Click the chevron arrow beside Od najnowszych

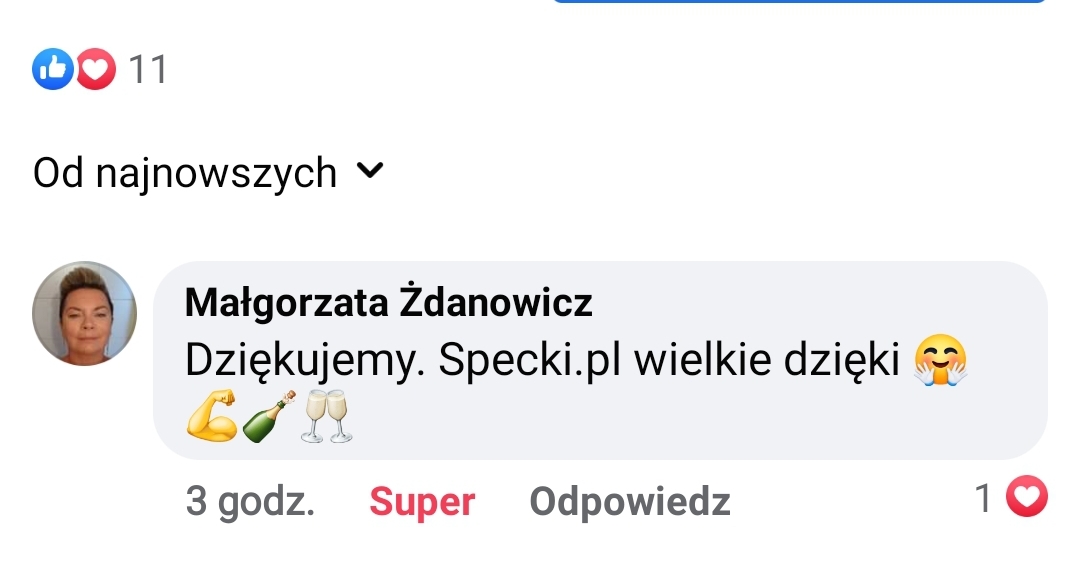pos(370,170)
